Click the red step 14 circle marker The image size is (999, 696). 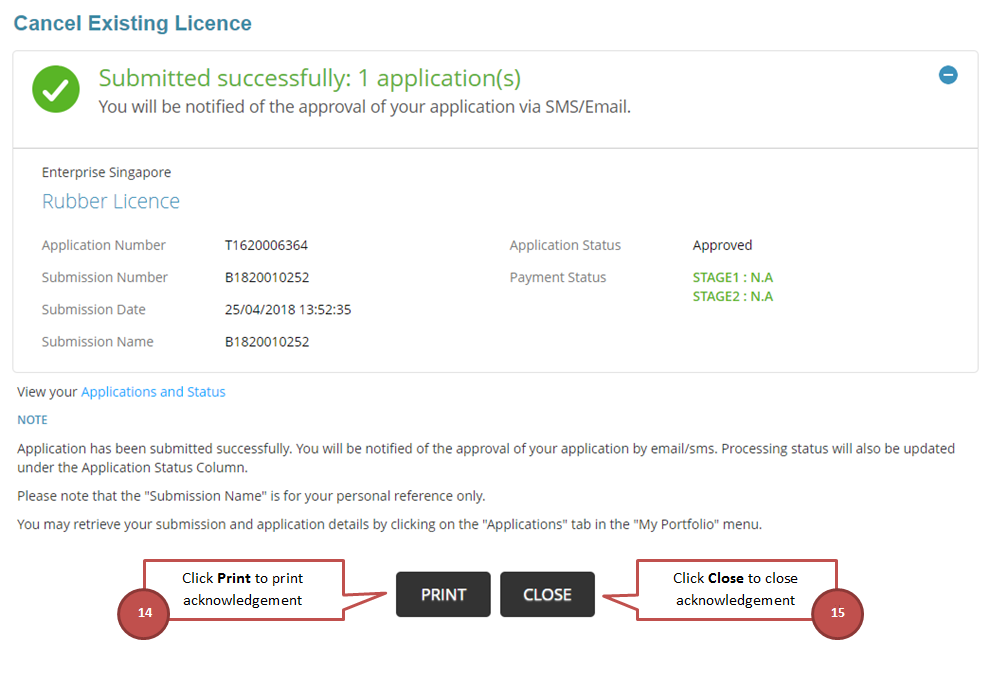(x=144, y=612)
